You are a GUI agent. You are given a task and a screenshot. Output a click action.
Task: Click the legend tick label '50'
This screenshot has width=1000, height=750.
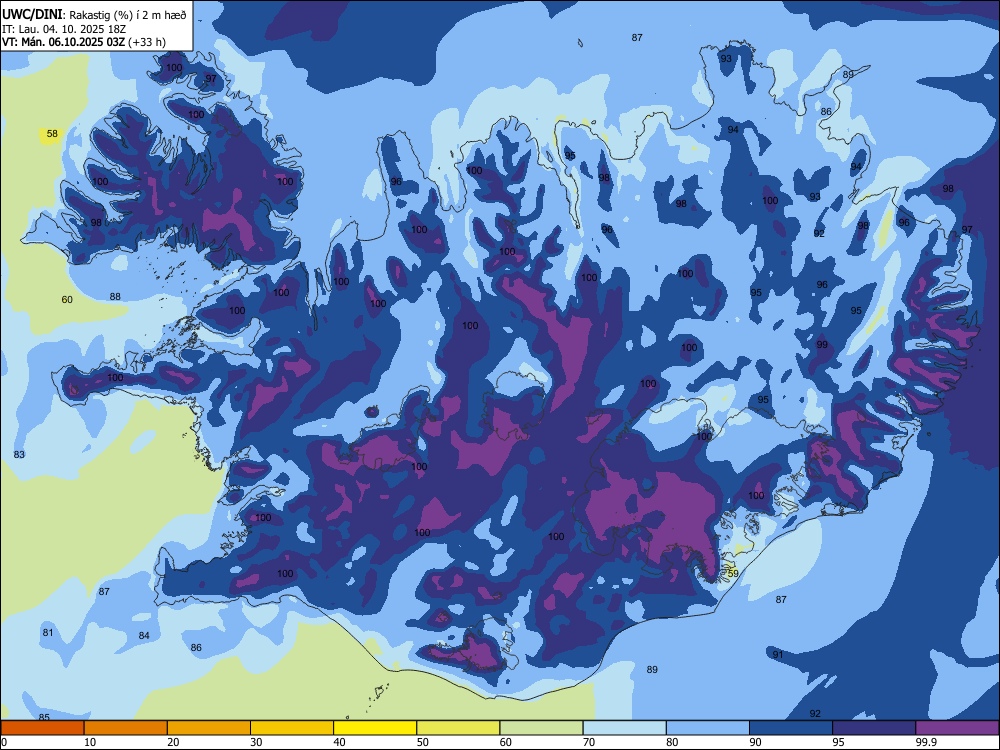click(423, 742)
